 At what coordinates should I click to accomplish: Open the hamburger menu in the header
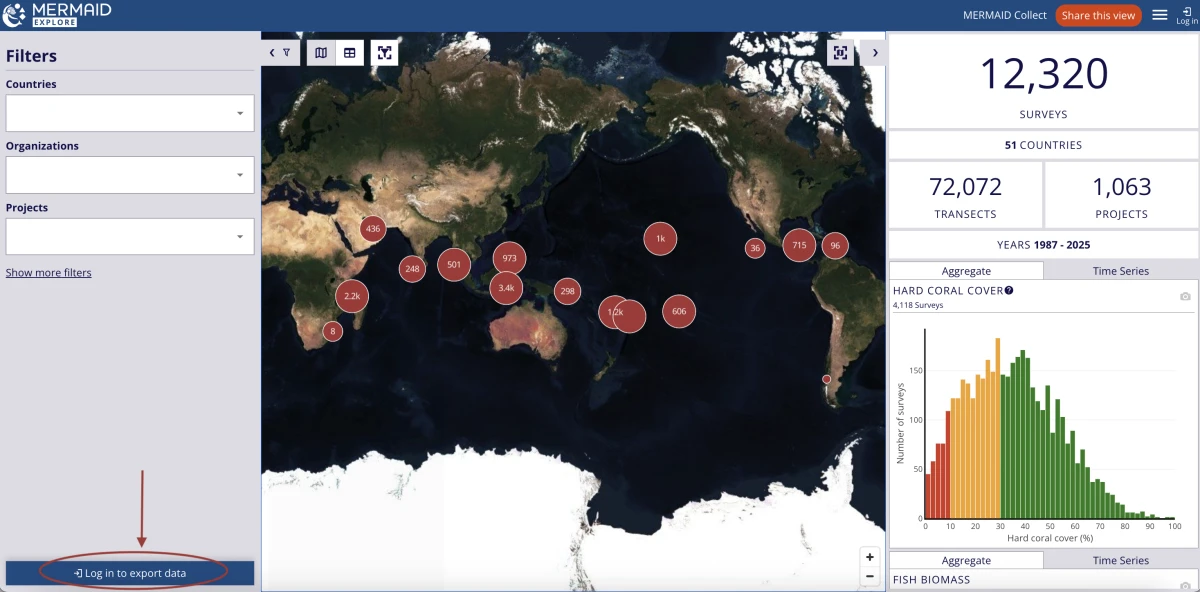[1160, 15]
